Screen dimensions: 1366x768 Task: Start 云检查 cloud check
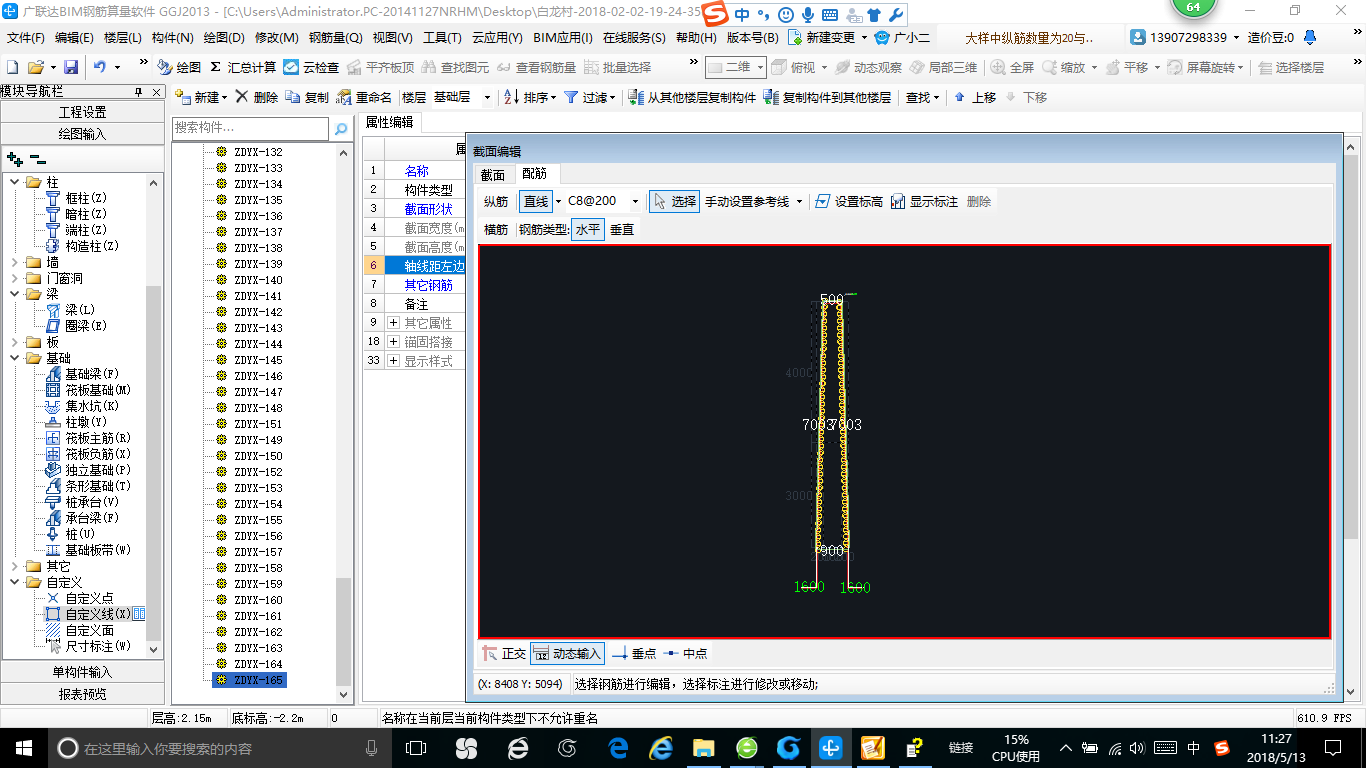311,67
